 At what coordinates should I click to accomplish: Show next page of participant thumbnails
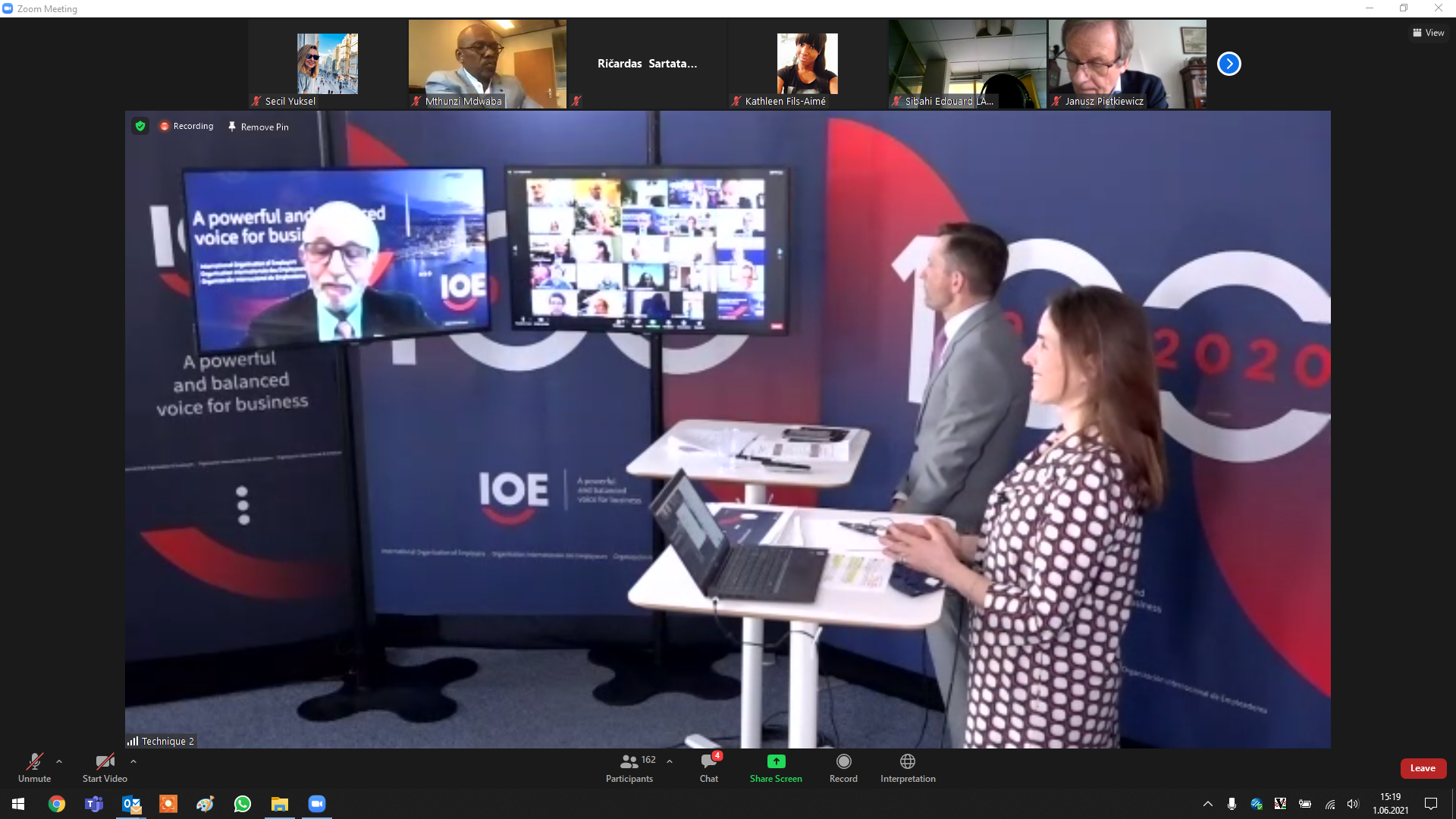(x=1228, y=64)
